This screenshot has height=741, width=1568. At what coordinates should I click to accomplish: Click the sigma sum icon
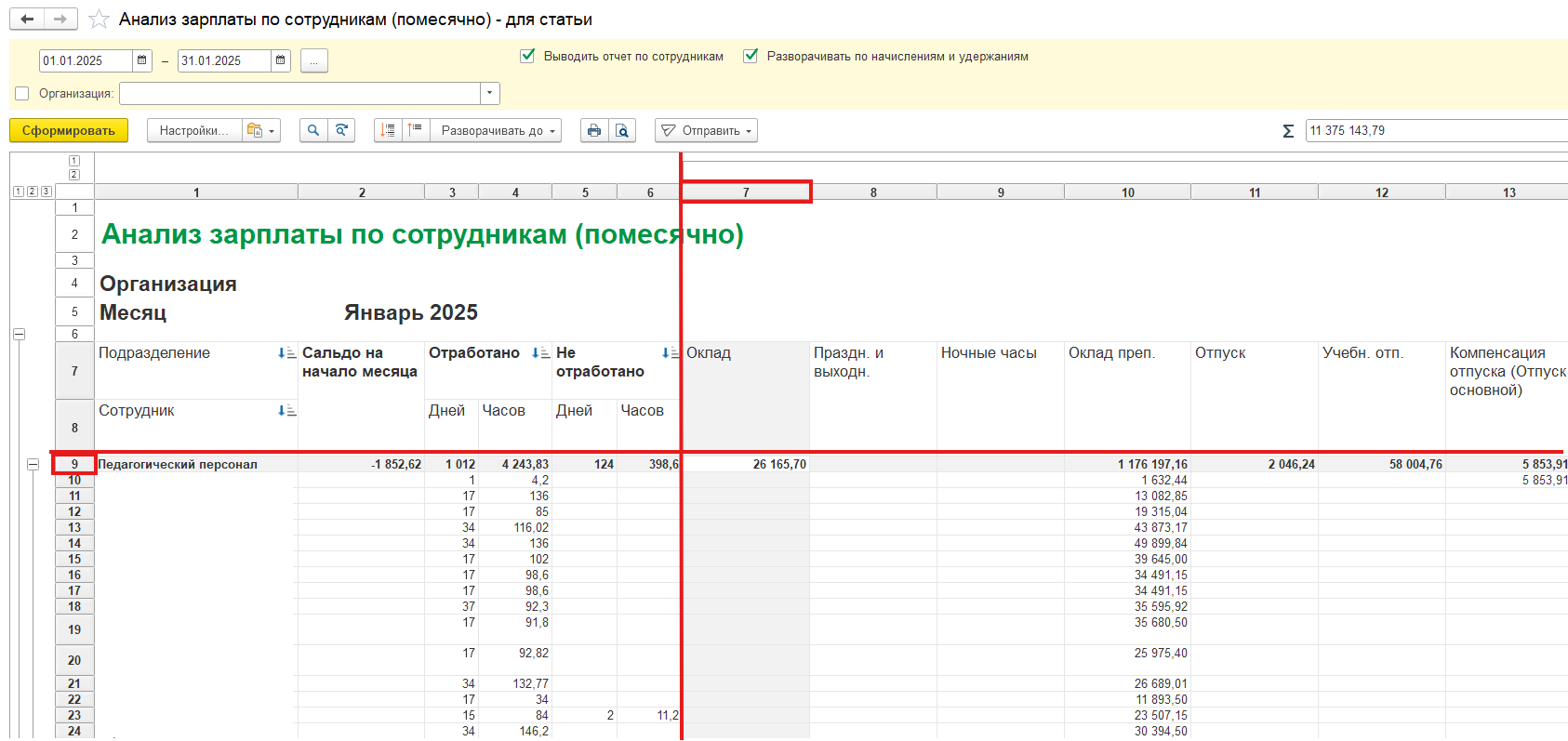[x=1288, y=131]
